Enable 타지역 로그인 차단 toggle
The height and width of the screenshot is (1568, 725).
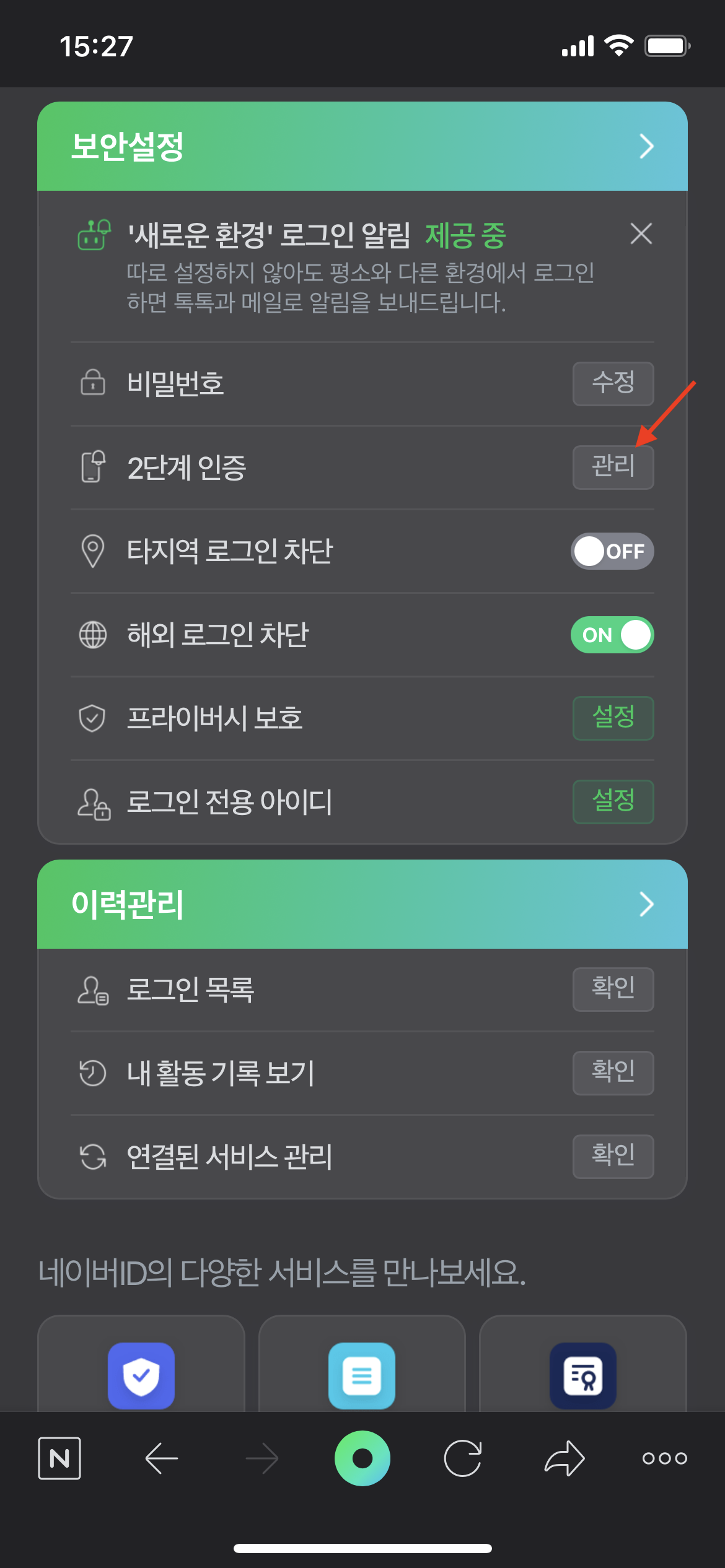pos(612,551)
